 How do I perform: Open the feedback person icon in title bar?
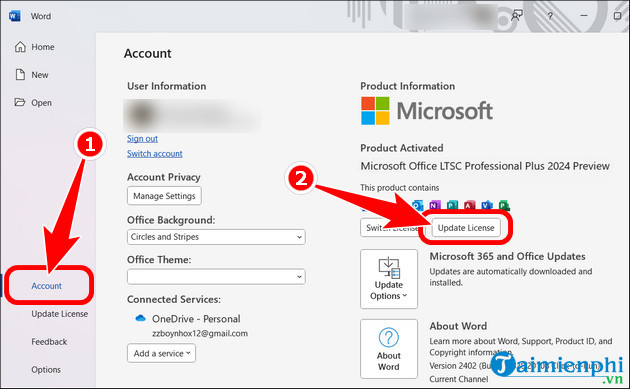[x=517, y=16]
